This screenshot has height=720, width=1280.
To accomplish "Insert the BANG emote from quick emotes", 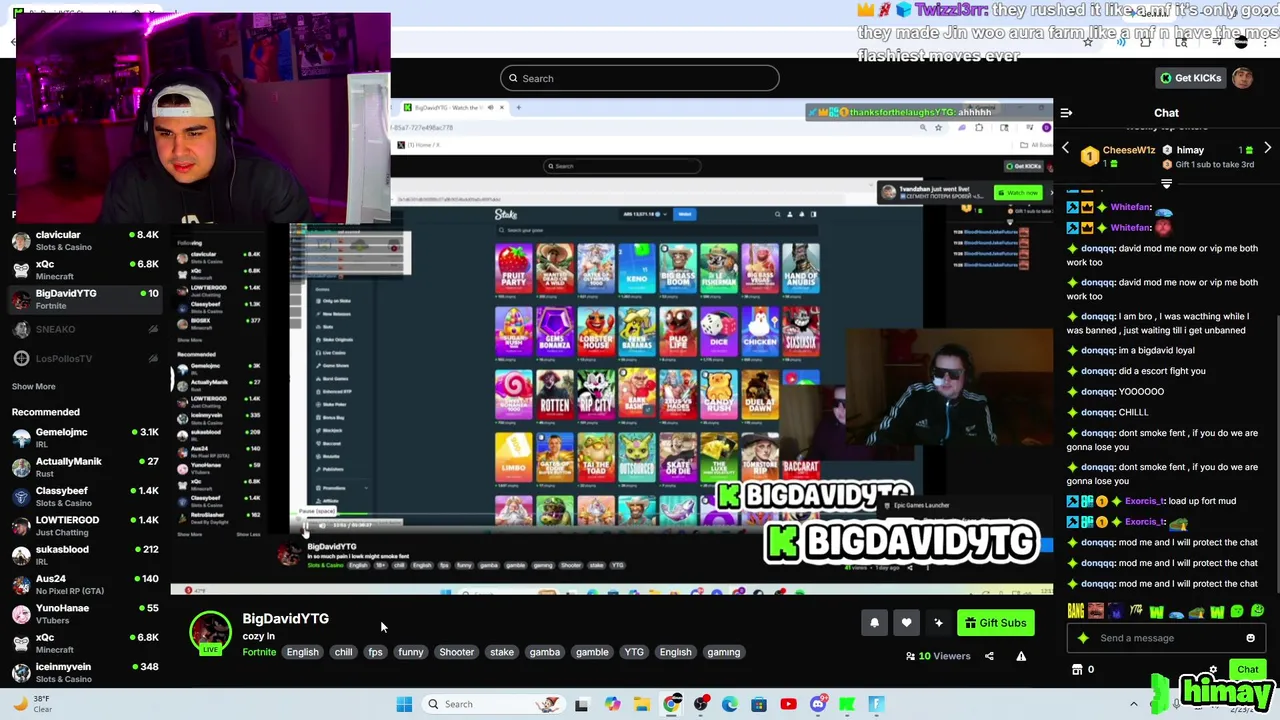I will (1076, 611).
